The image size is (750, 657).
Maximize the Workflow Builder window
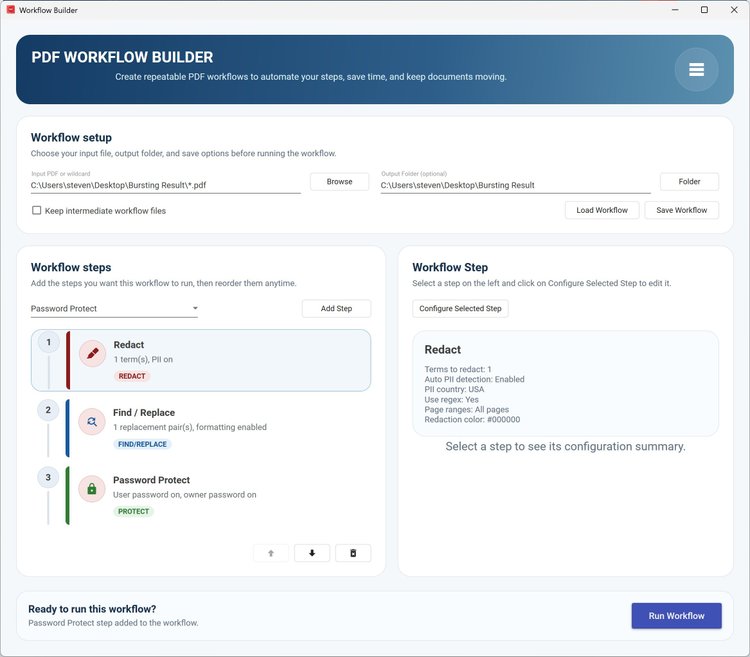pos(704,10)
